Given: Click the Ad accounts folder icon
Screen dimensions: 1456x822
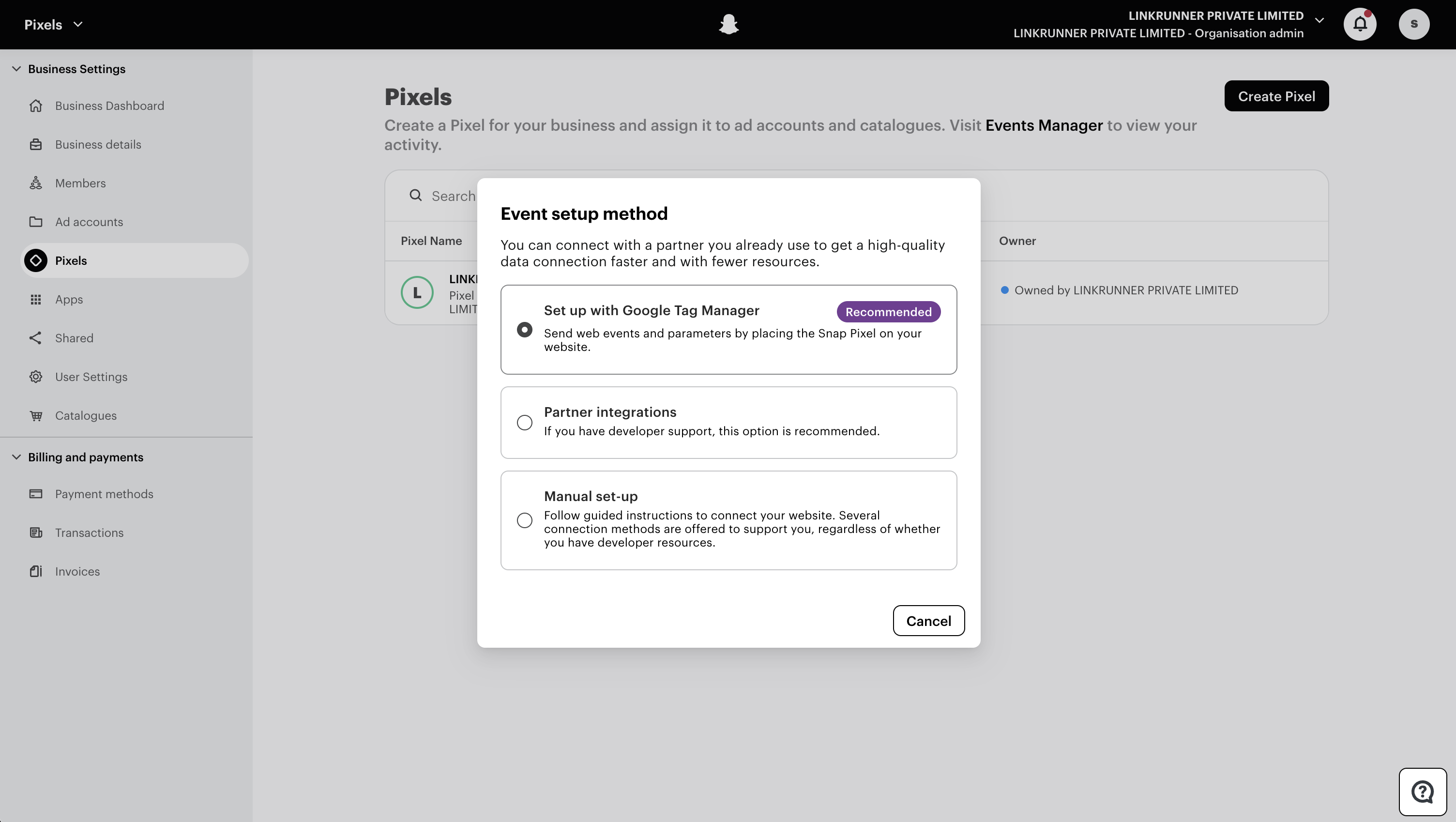Looking at the screenshot, I should [36, 222].
